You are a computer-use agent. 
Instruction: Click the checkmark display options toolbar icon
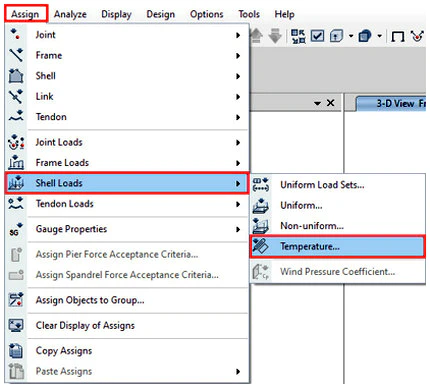click(x=317, y=36)
